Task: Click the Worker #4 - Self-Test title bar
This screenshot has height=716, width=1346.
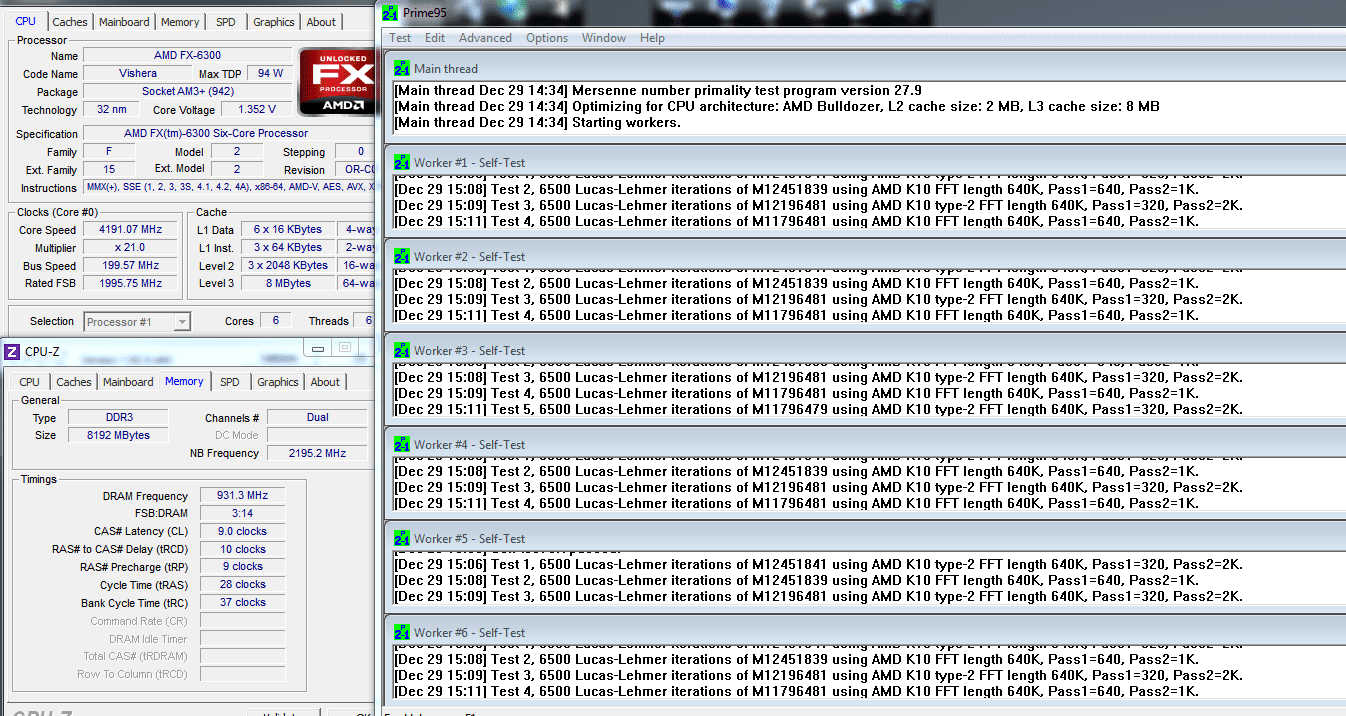Action: (865, 444)
